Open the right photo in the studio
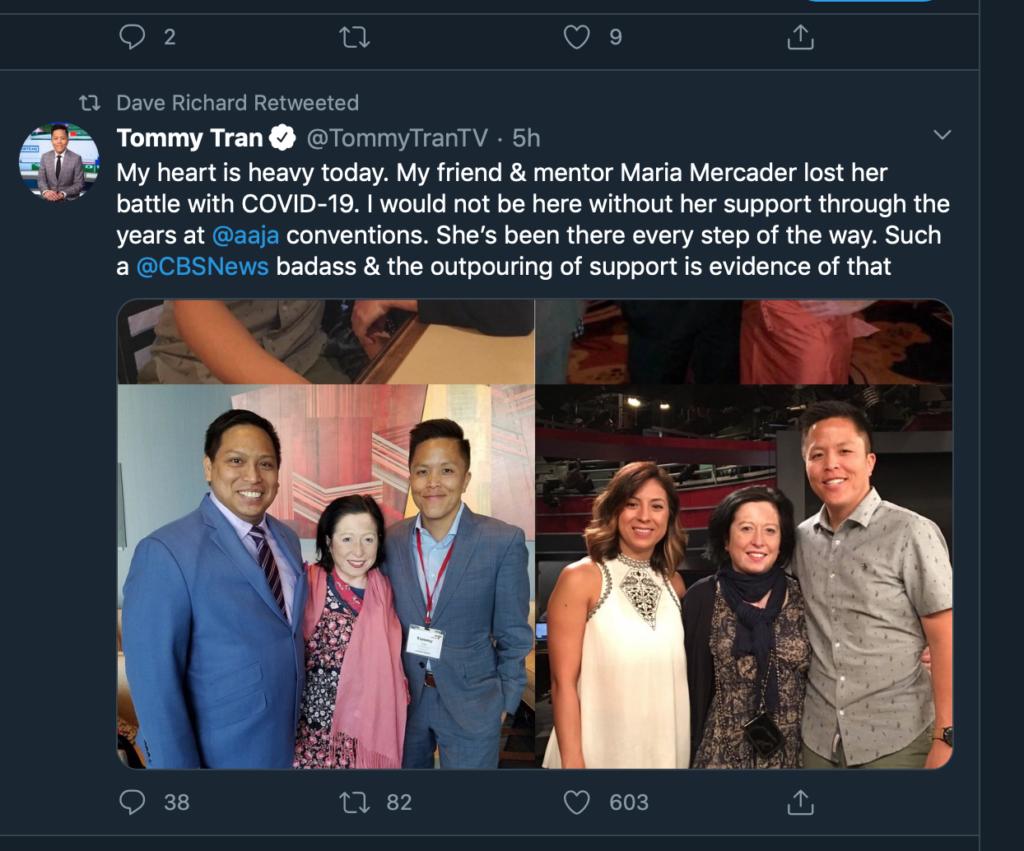Image resolution: width=1024 pixels, height=851 pixels. [x=744, y=534]
